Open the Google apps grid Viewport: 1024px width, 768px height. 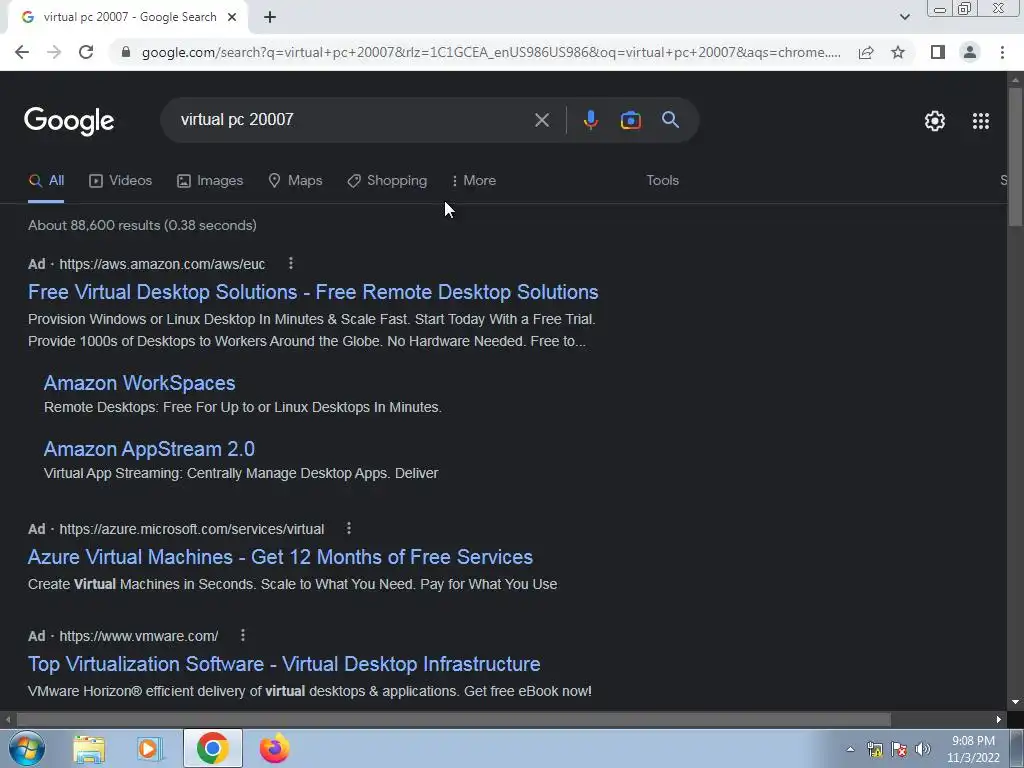point(981,121)
